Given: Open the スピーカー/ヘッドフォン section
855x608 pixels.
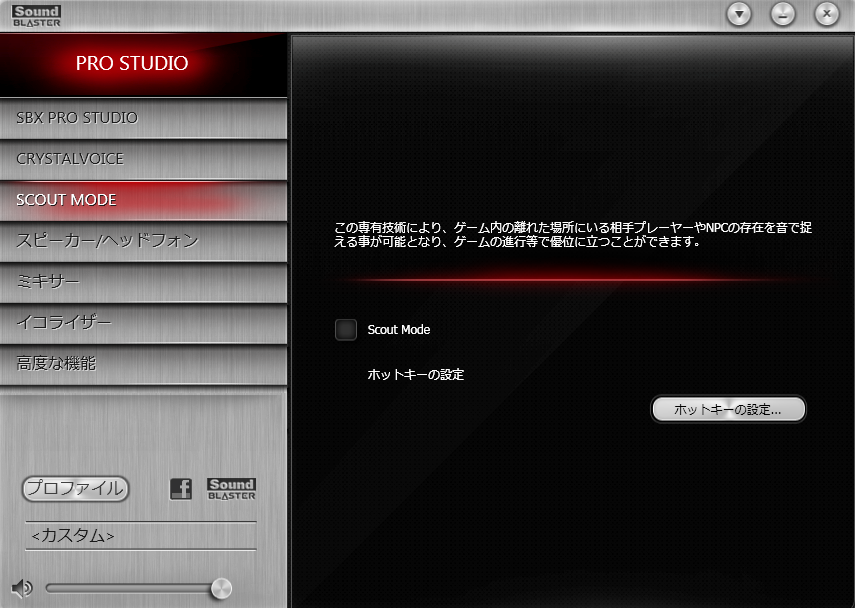Looking at the screenshot, I should coord(143,240).
